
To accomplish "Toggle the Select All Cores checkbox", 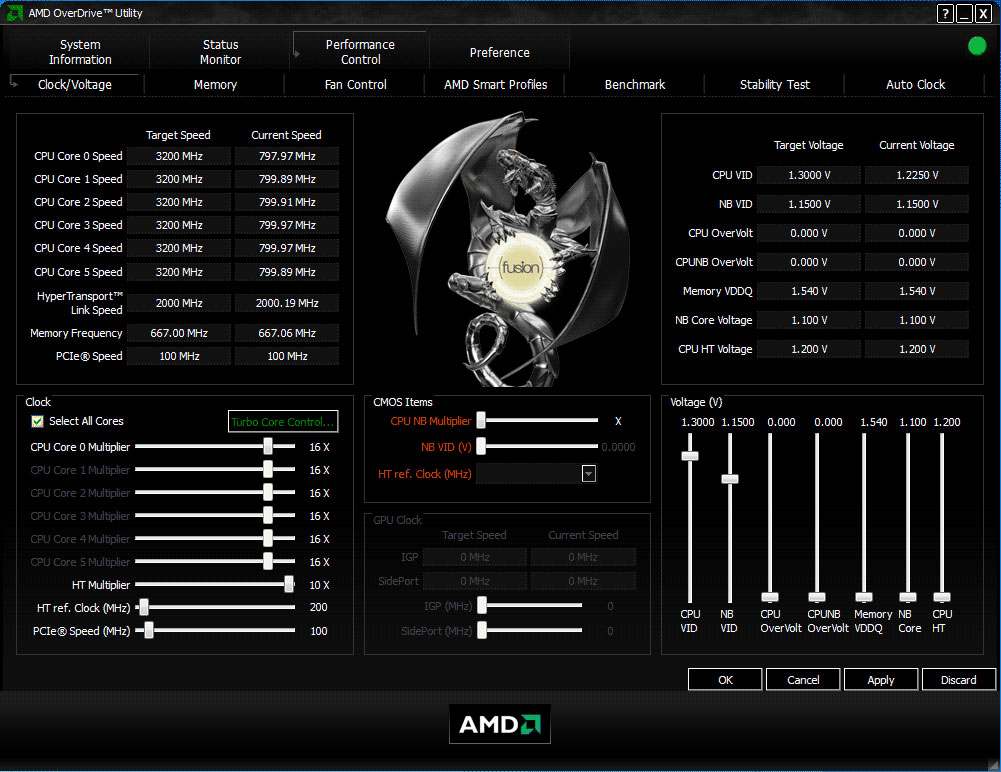I will click(x=38, y=422).
